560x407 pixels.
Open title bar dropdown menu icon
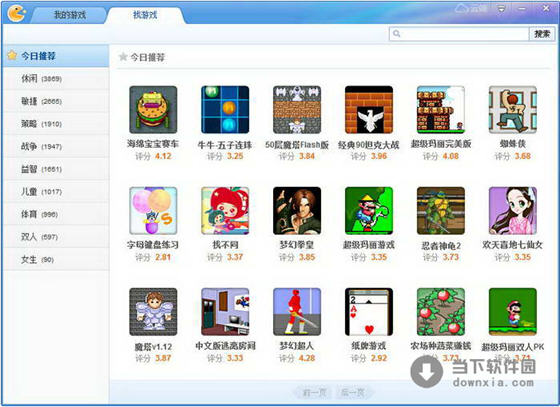tap(502, 8)
